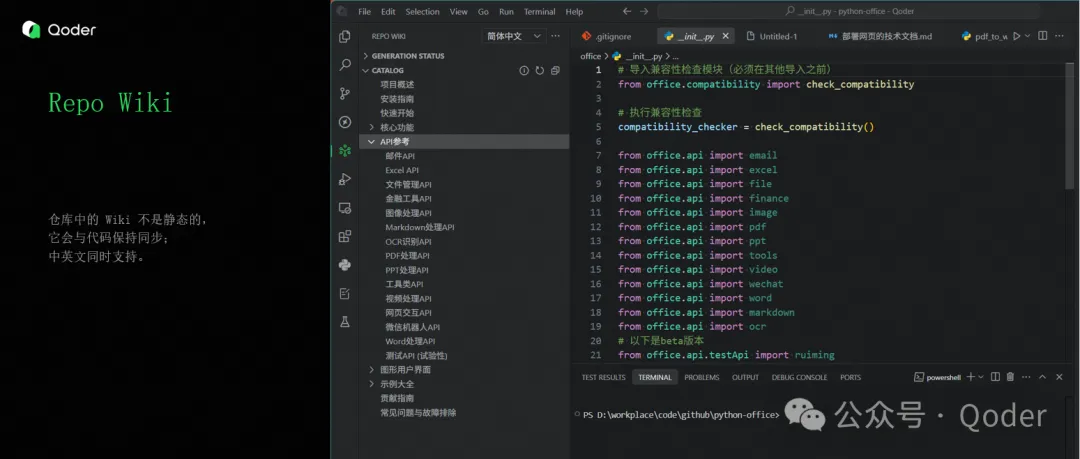Open the Extensions view
The image size is (1080, 459).
345,236
